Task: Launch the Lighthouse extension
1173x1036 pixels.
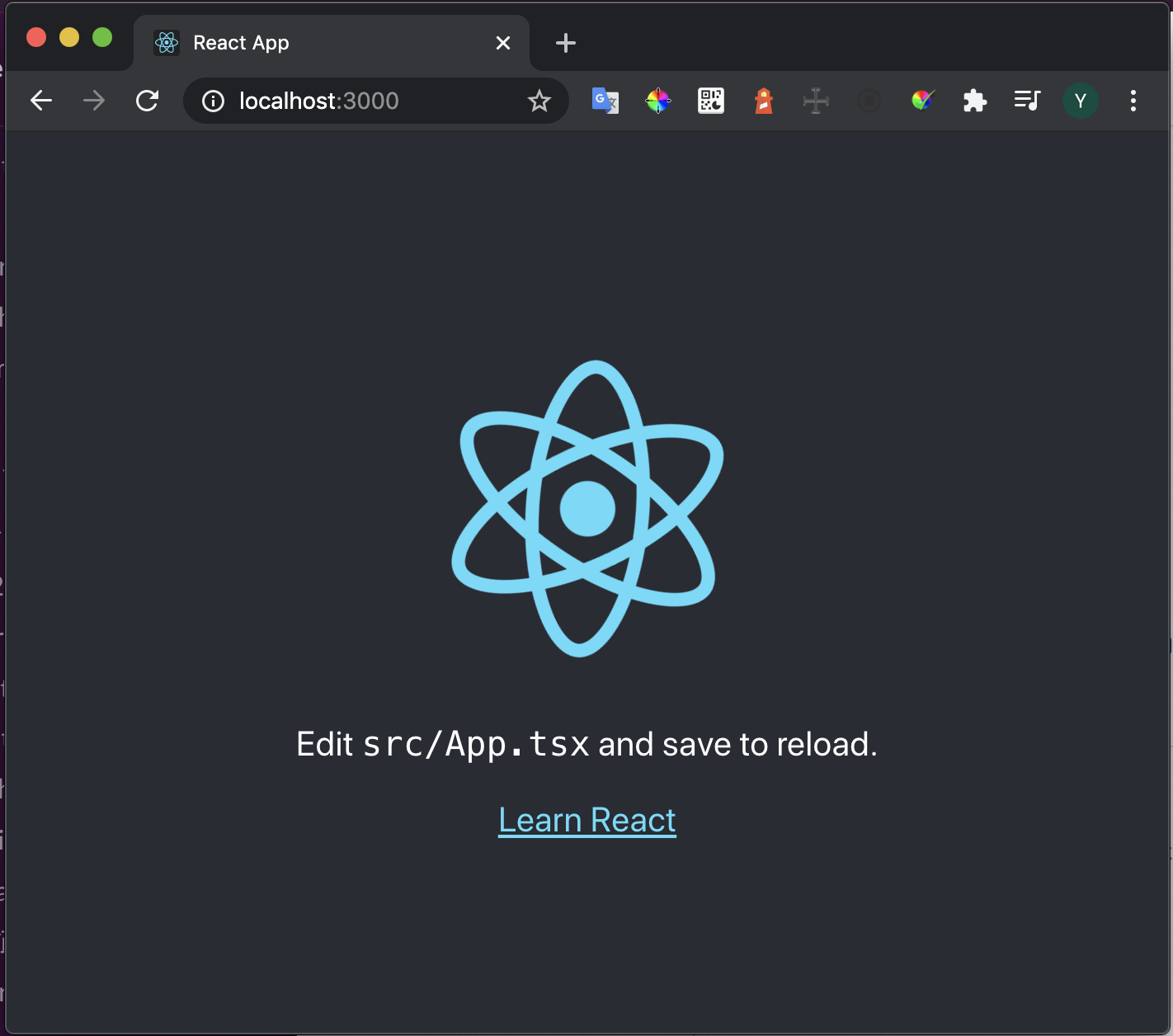Action: coord(764,101)
